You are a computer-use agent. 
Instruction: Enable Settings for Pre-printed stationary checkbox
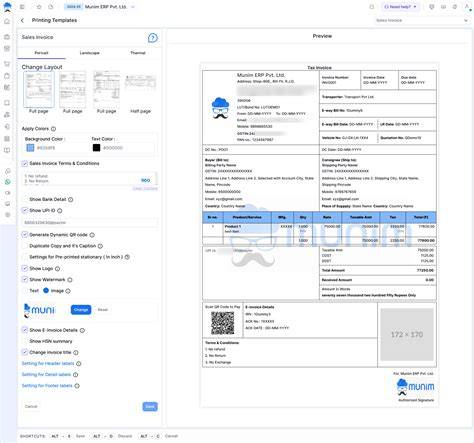click(x=25, y=257)
